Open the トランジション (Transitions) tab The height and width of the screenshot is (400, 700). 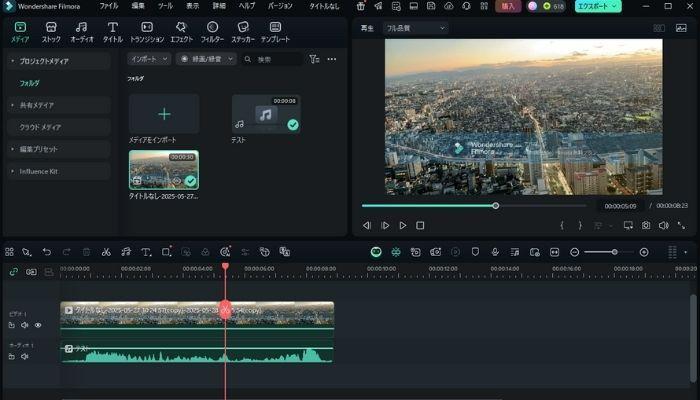tap(147, 31)
